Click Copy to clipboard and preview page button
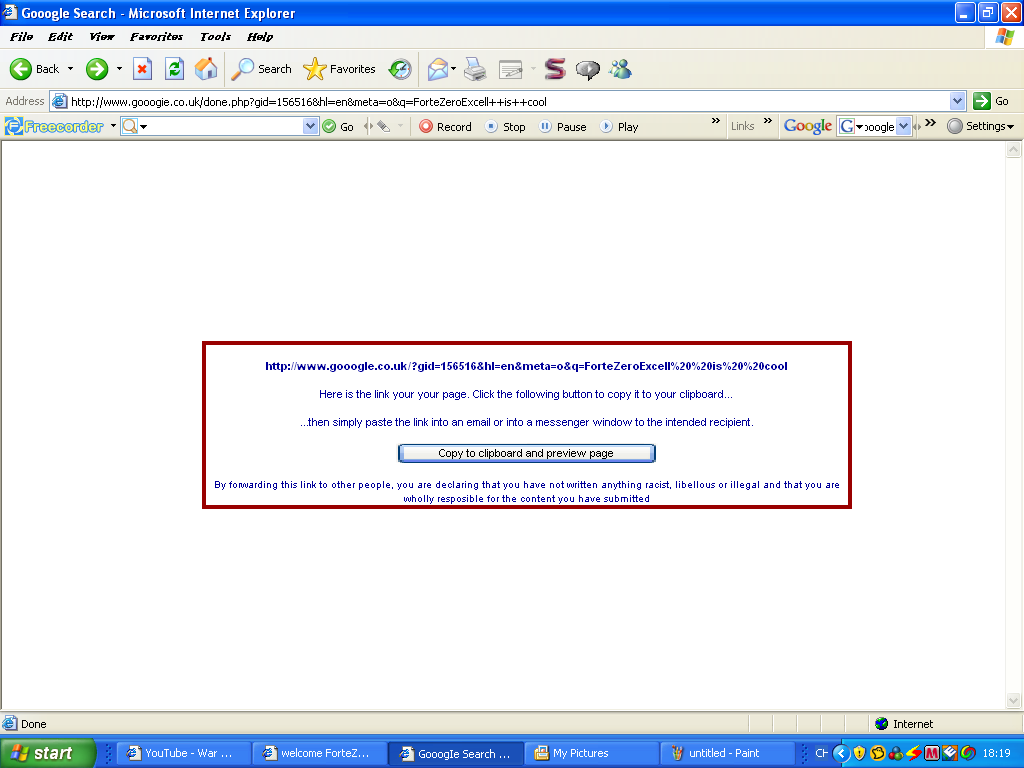This screenshot has height=768, width=1024. click(x=526, y=453)
